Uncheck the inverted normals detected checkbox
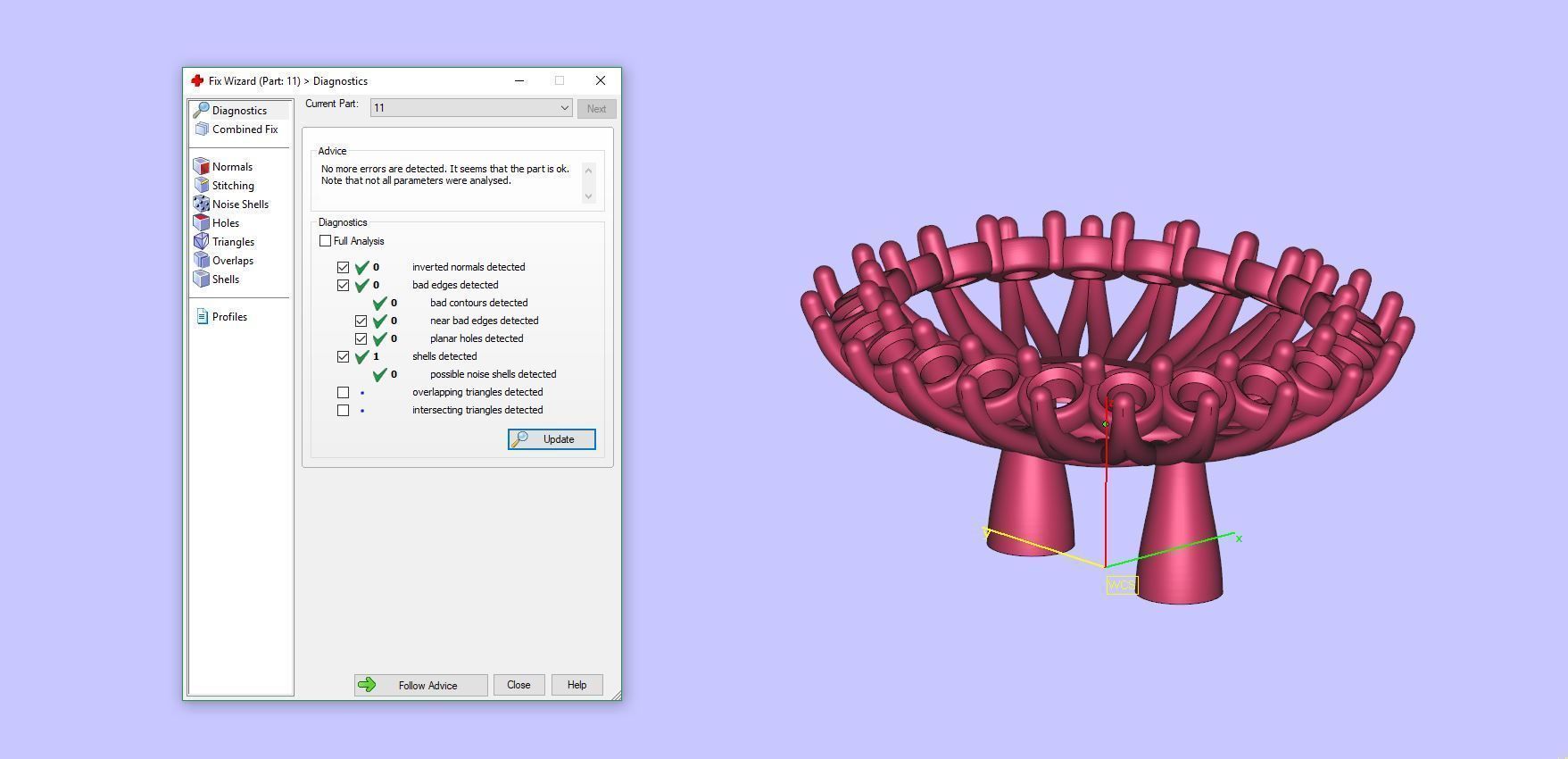 click(x=344, y=267)
